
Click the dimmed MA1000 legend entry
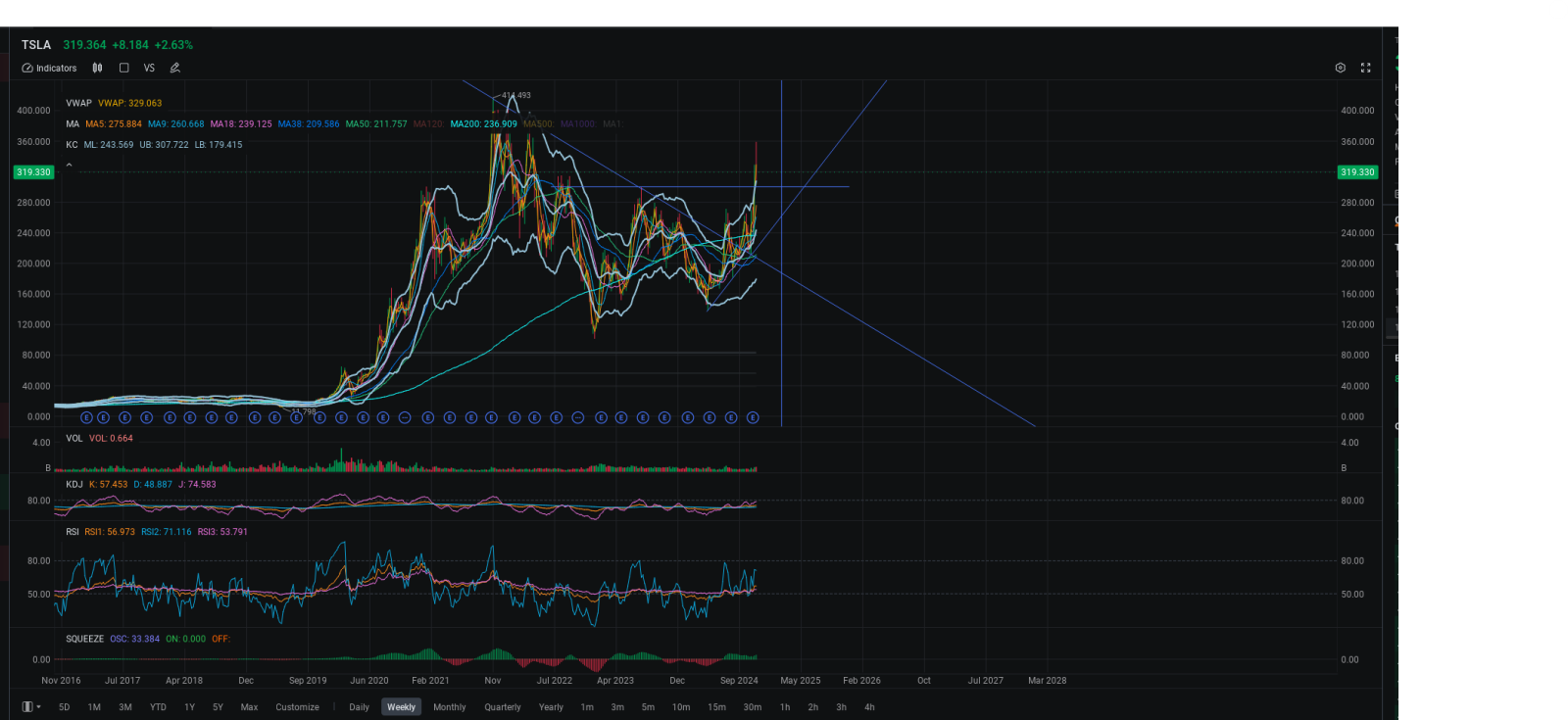pos(578,124)
